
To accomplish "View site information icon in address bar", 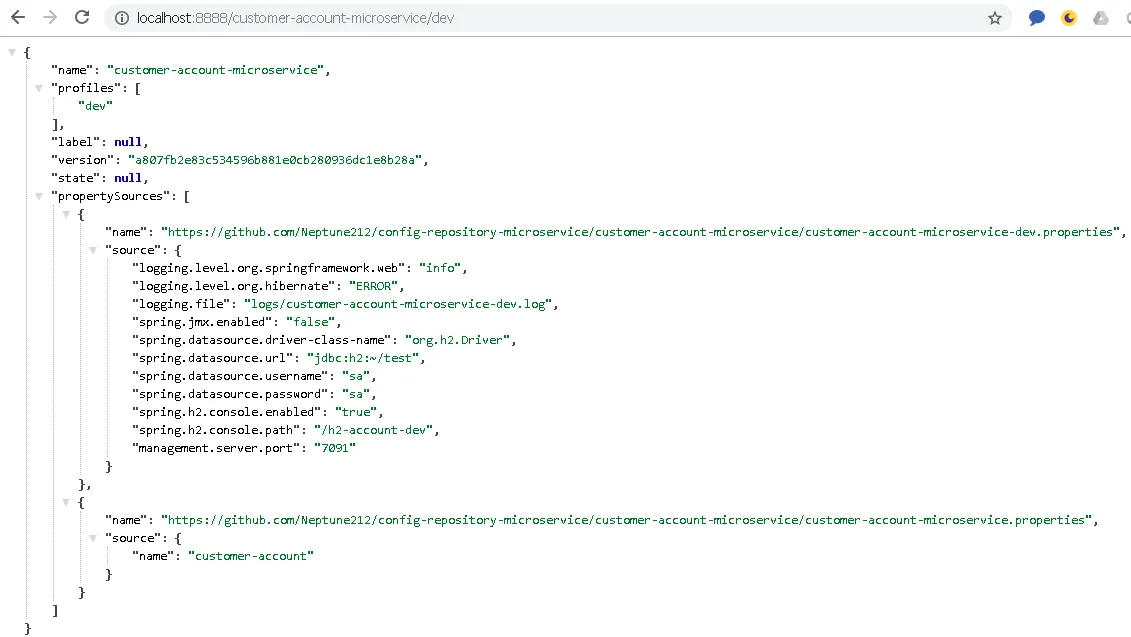I will [122, 18].
